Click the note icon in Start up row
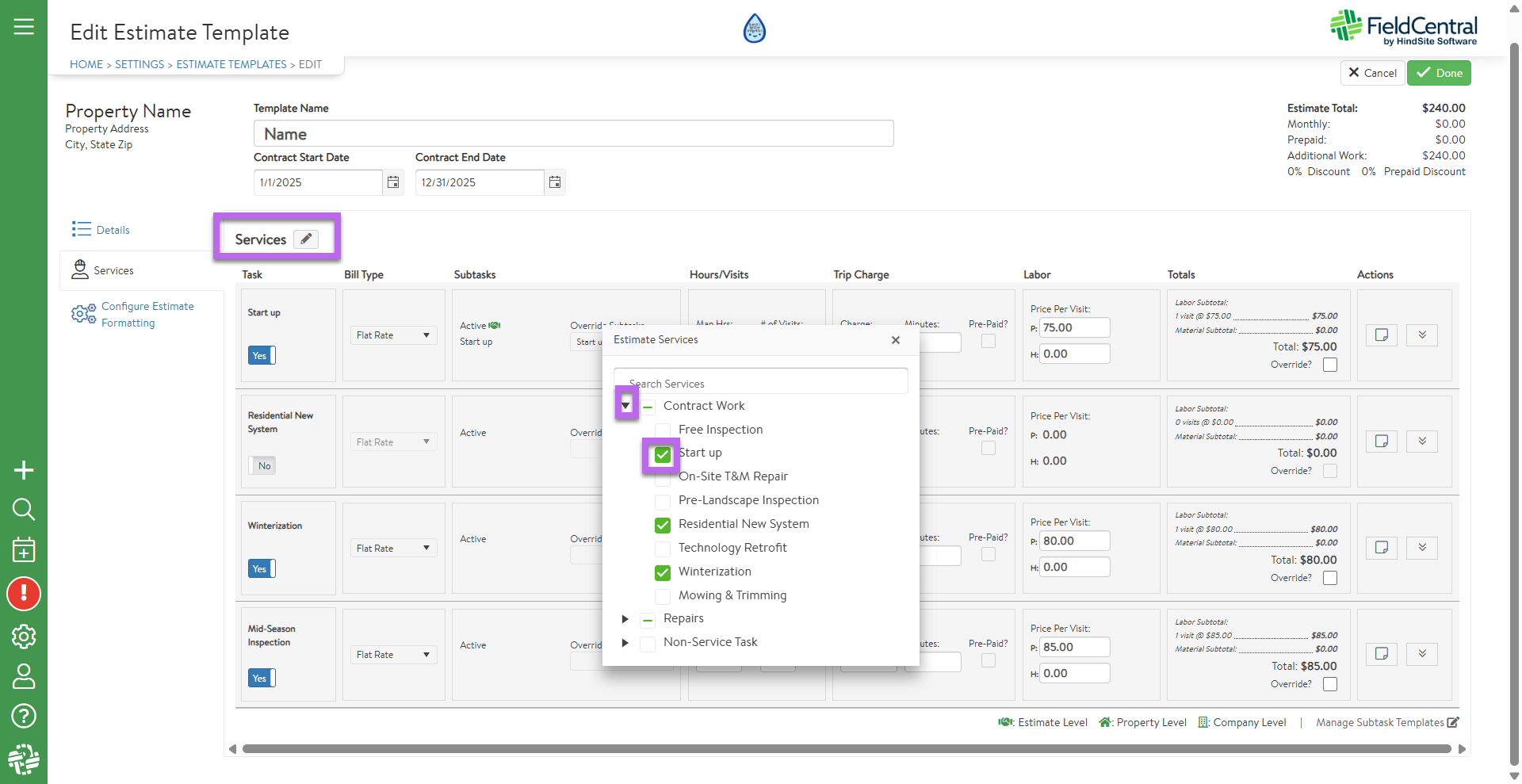Screen dimensions: 1522x784 1381,335
